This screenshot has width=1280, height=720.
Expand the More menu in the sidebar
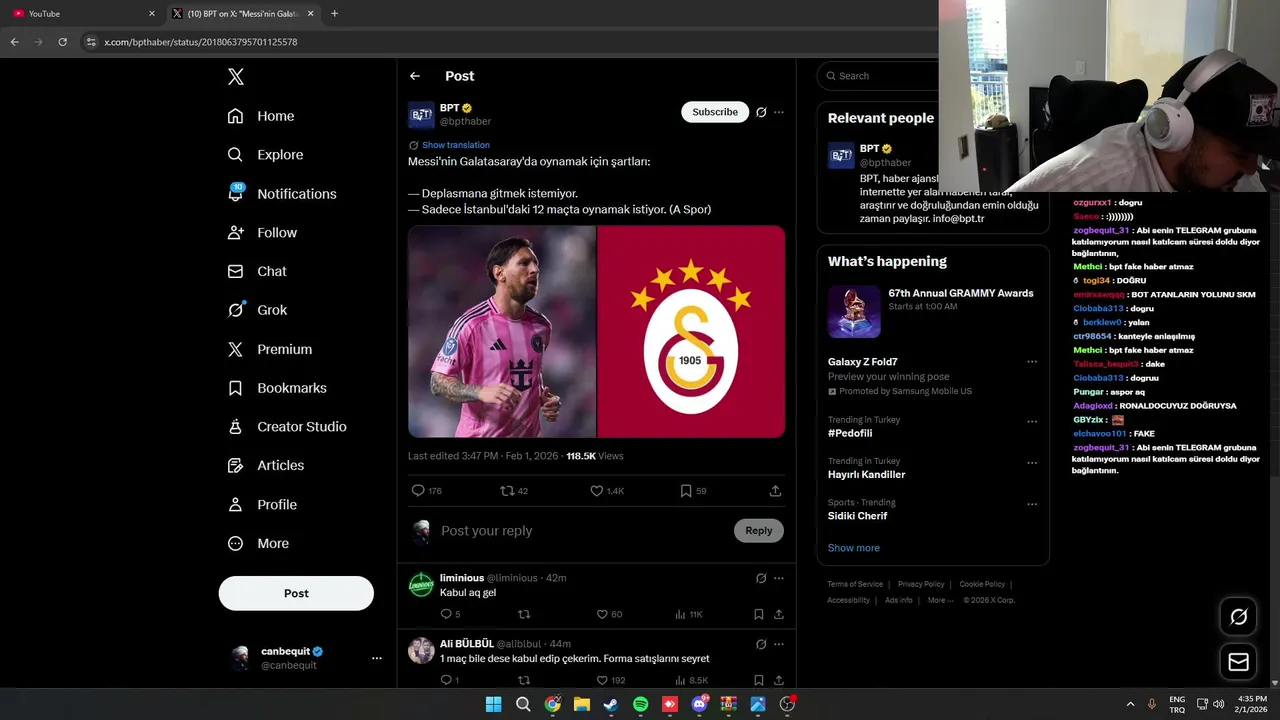click(258, 544)
